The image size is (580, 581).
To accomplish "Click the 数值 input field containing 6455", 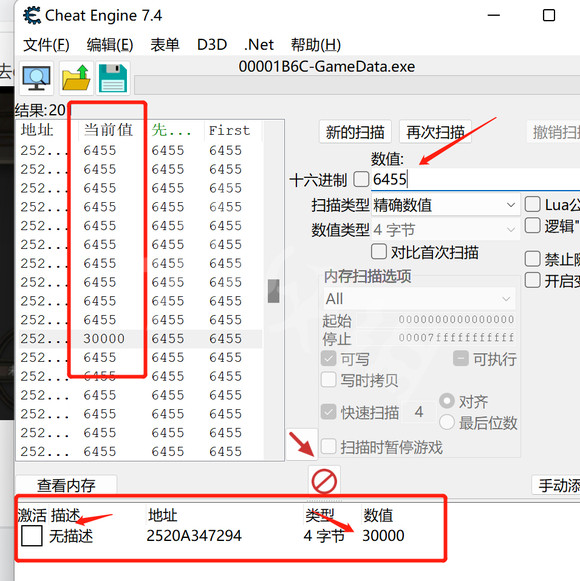I will (475, 179).
